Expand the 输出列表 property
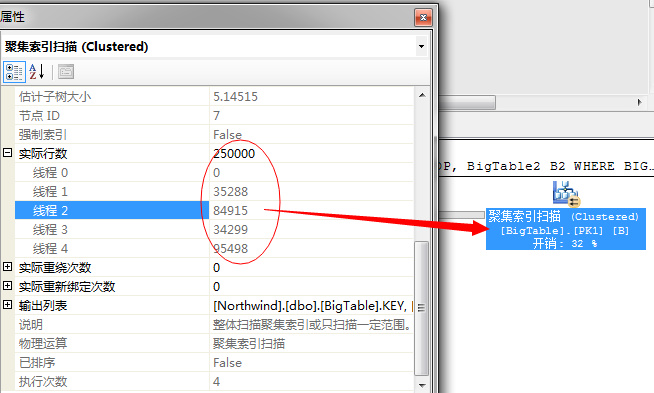Image resolution: width=654 pixels, height=393 pixels. pos(8,305)
